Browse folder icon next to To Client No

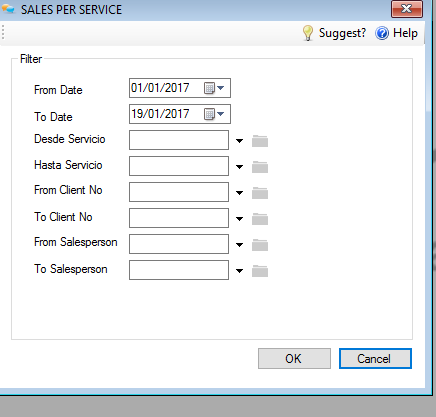260,219
